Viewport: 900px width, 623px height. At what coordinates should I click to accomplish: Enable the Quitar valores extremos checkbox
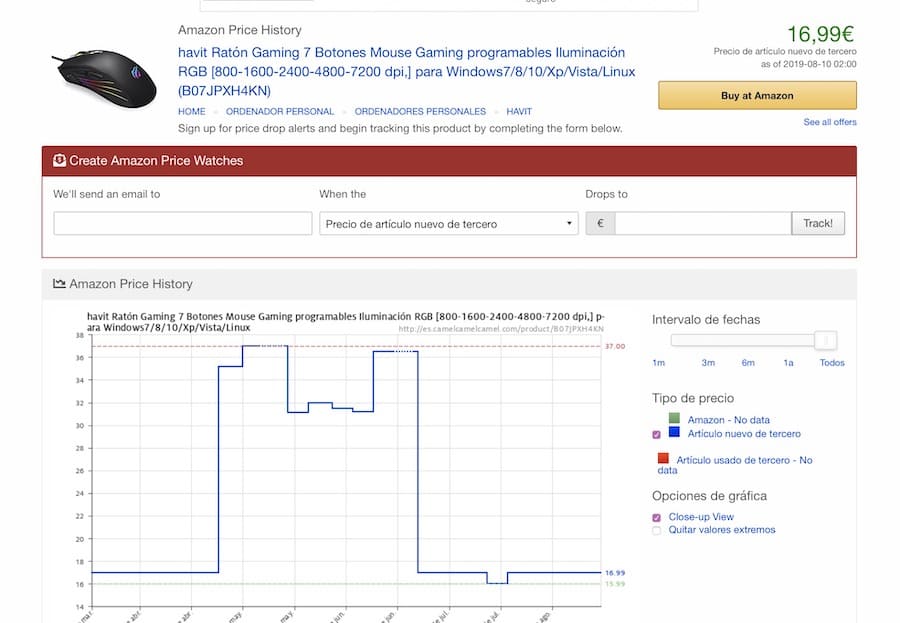pyautogui.click(x=657, y=530)
